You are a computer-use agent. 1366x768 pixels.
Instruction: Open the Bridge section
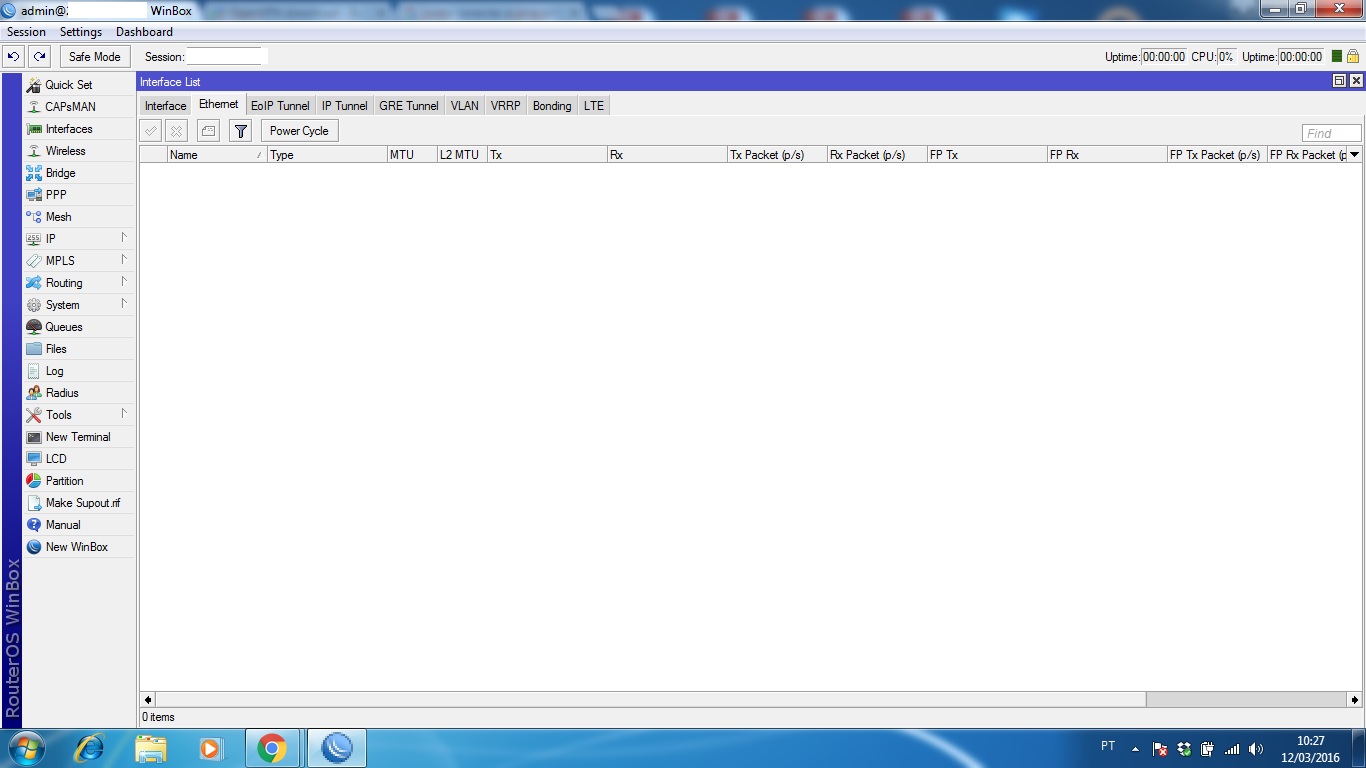79,173
